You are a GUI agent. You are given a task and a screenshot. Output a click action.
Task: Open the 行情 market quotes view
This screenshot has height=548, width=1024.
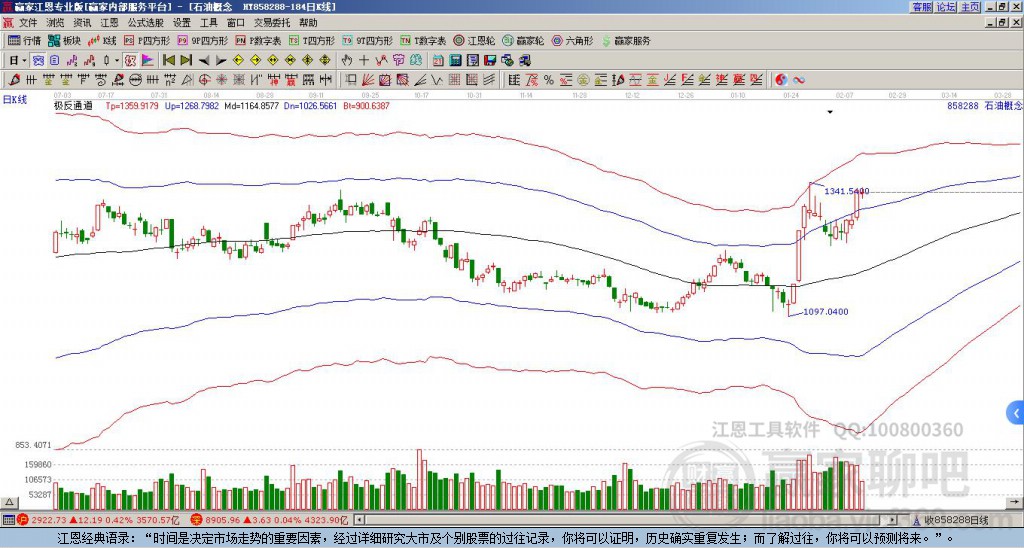tap(25, 40)
